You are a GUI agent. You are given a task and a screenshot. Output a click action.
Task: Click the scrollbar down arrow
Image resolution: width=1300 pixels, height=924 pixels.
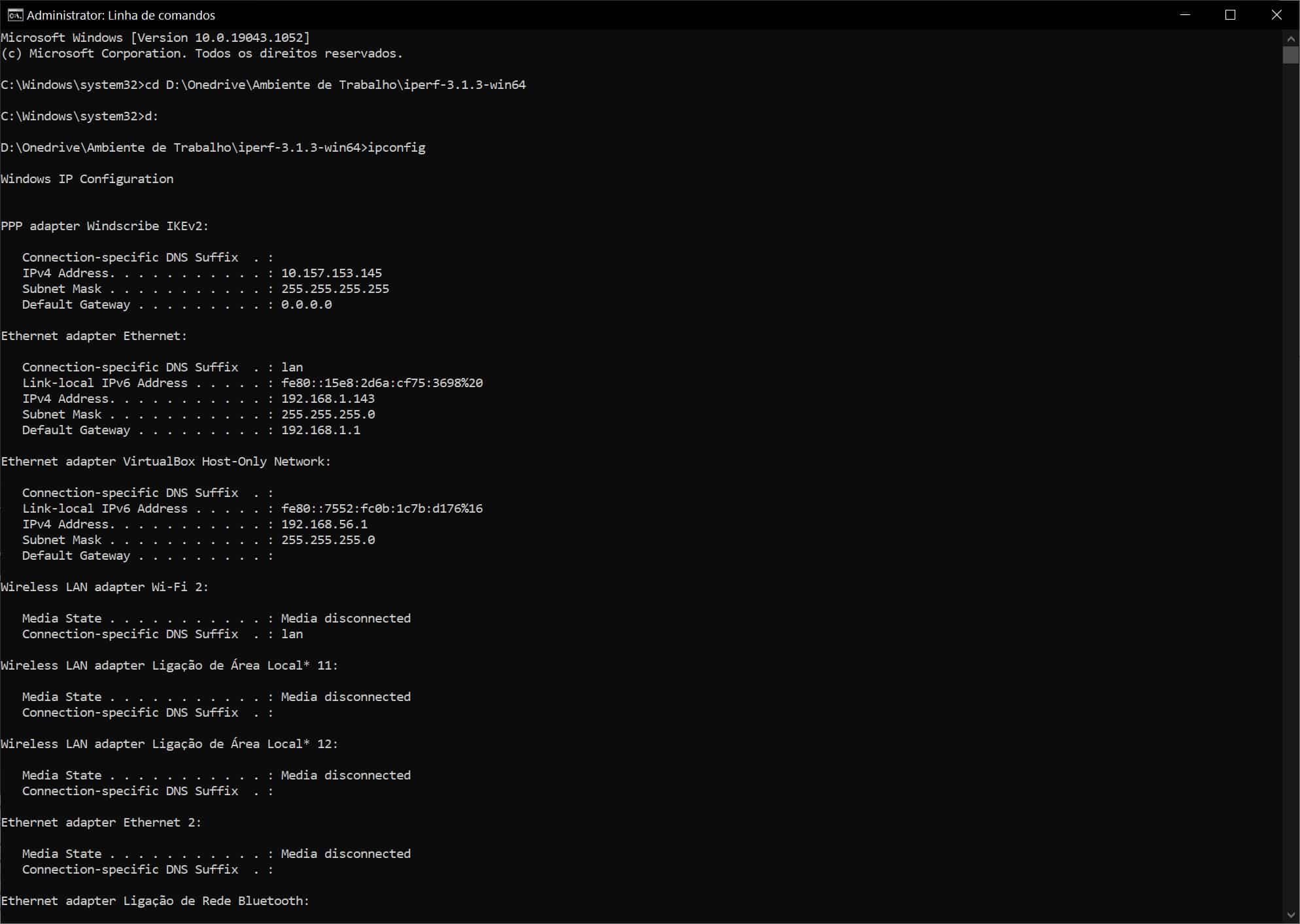coord(1290,915)
